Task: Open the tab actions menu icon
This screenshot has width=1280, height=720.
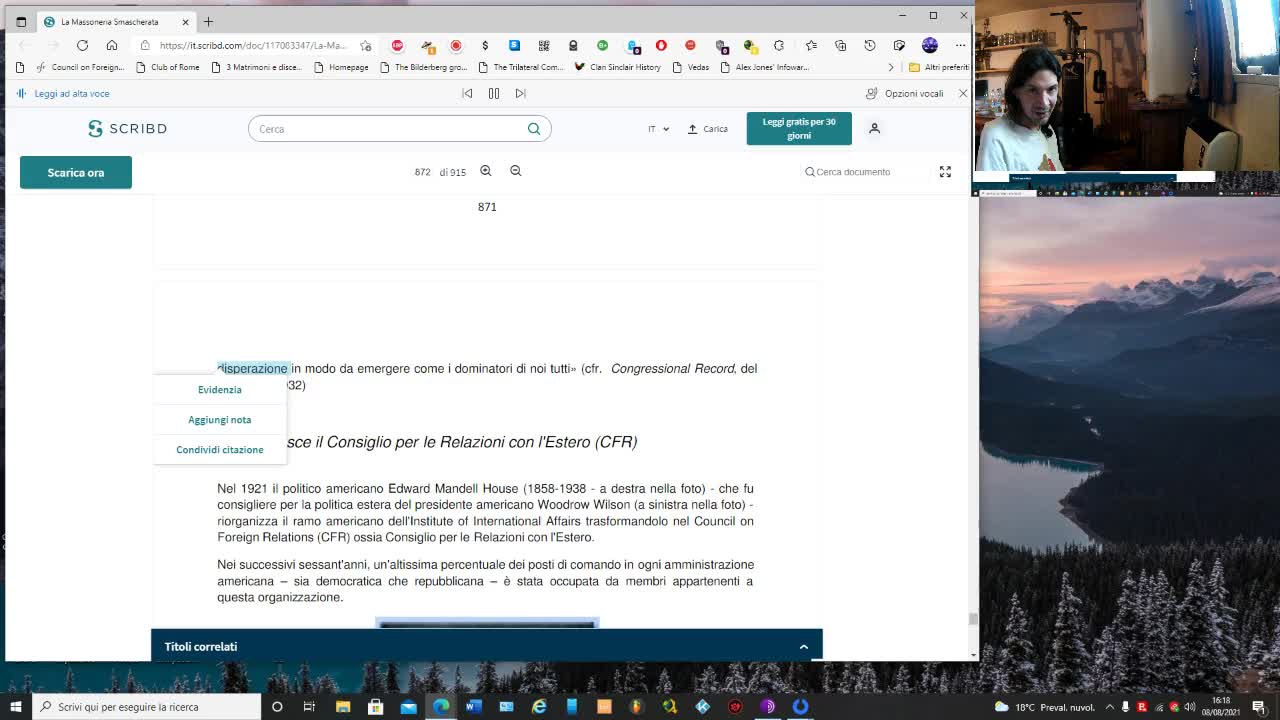Action: [x=21, y=21]
